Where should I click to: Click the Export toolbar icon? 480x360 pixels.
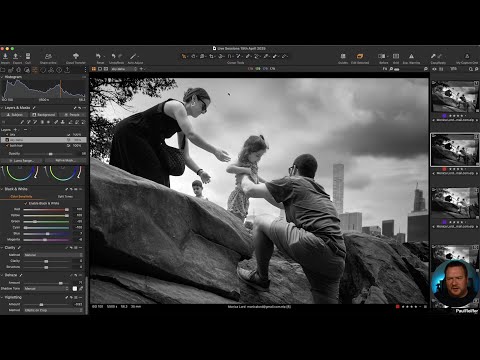coord(15,56)
